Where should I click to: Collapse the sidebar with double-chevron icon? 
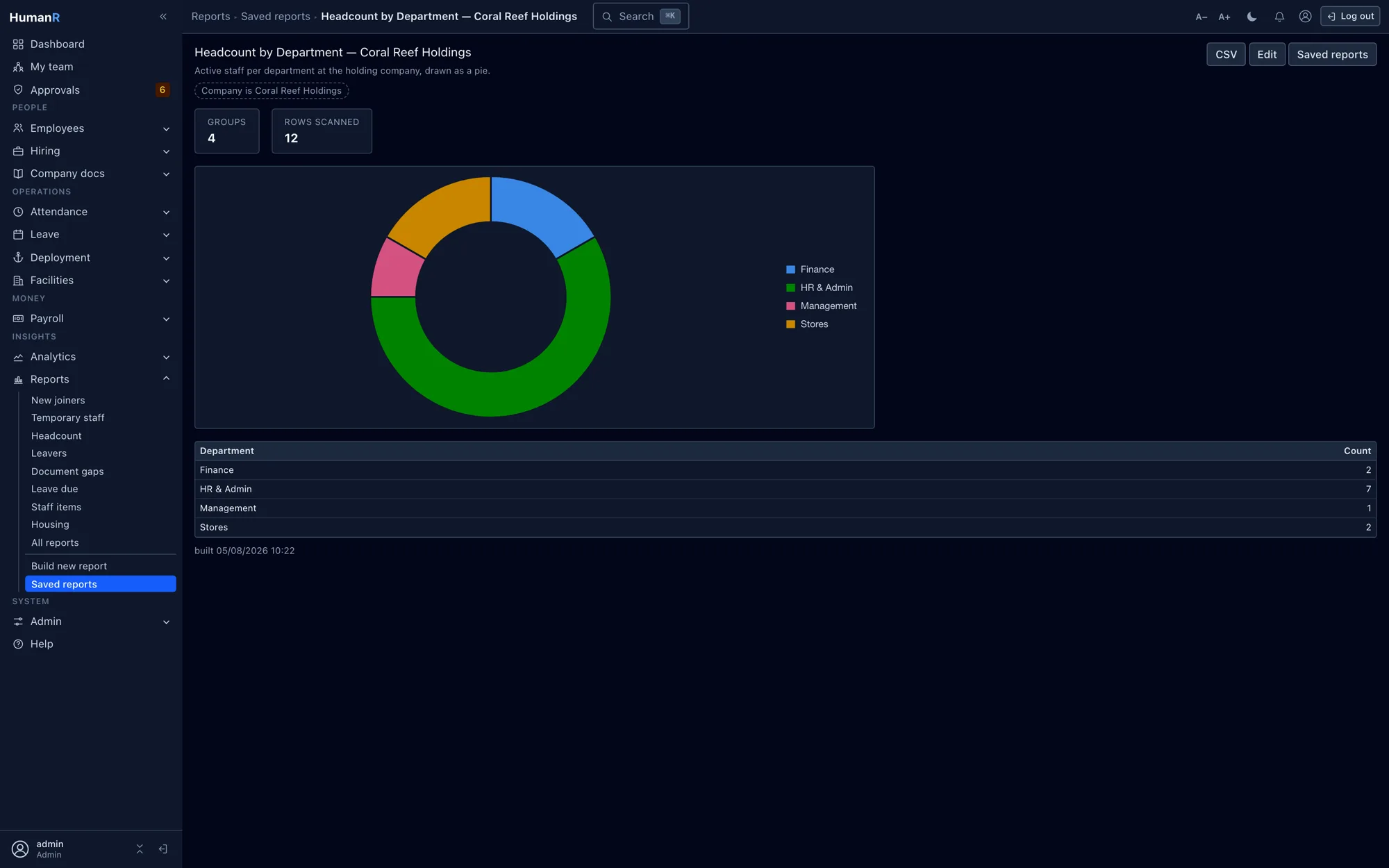tap(163, 17)
